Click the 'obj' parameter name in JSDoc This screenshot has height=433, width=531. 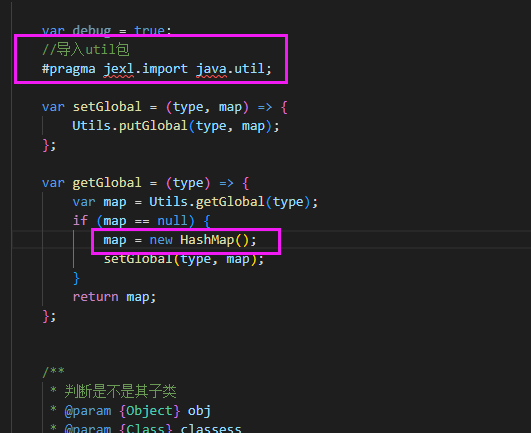click(199, 411)
